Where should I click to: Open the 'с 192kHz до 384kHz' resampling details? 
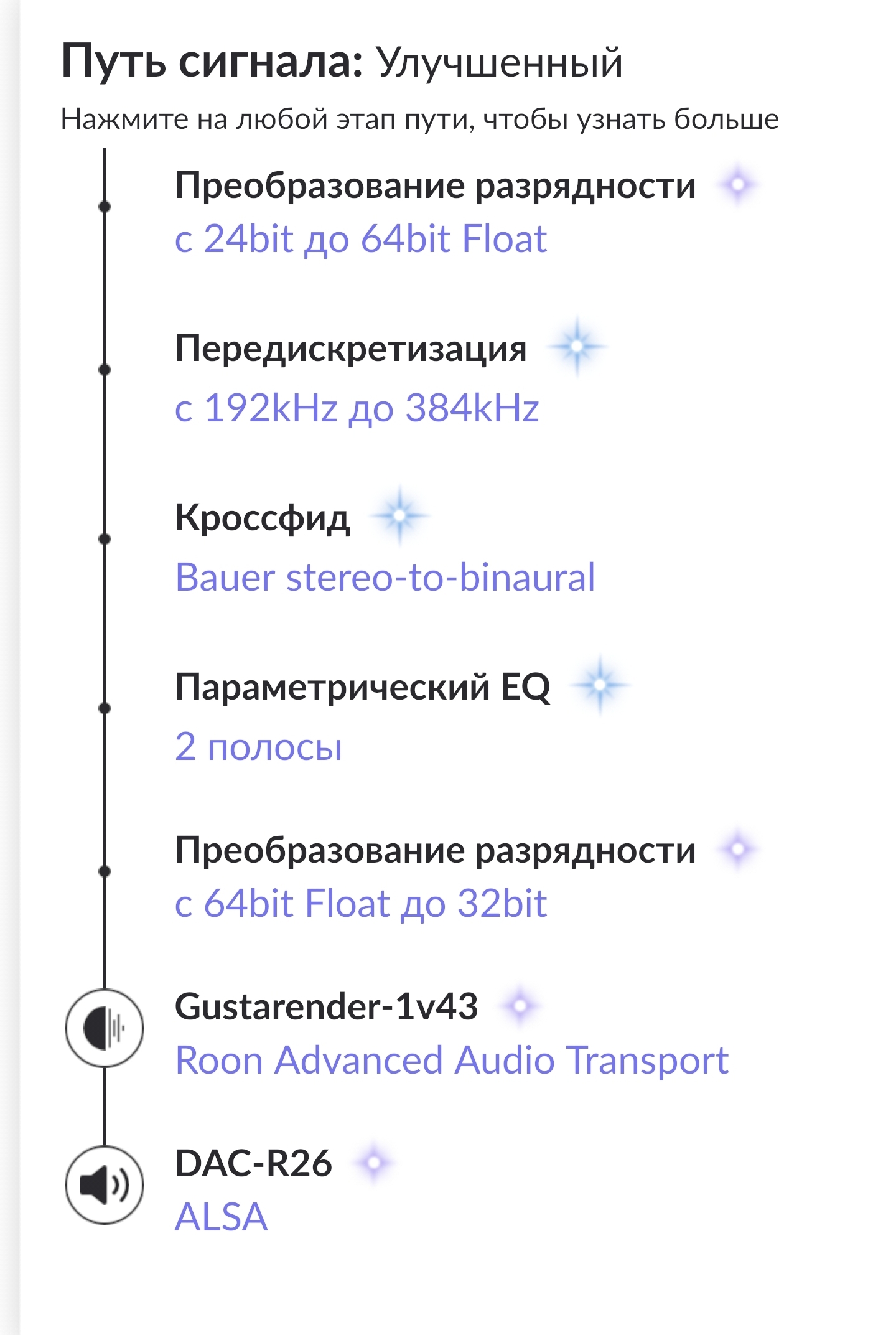357,408
